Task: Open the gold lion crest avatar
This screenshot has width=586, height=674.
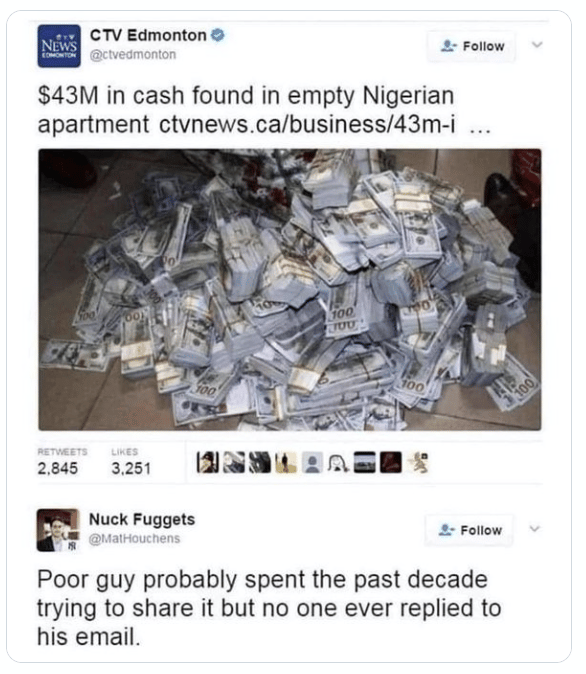Action: [x=418, y=463]
